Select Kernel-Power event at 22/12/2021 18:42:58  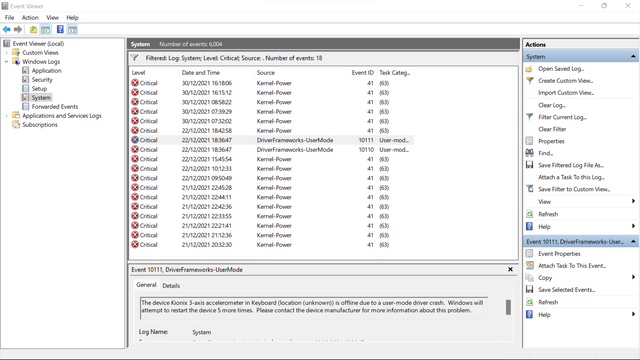[271, 131]
